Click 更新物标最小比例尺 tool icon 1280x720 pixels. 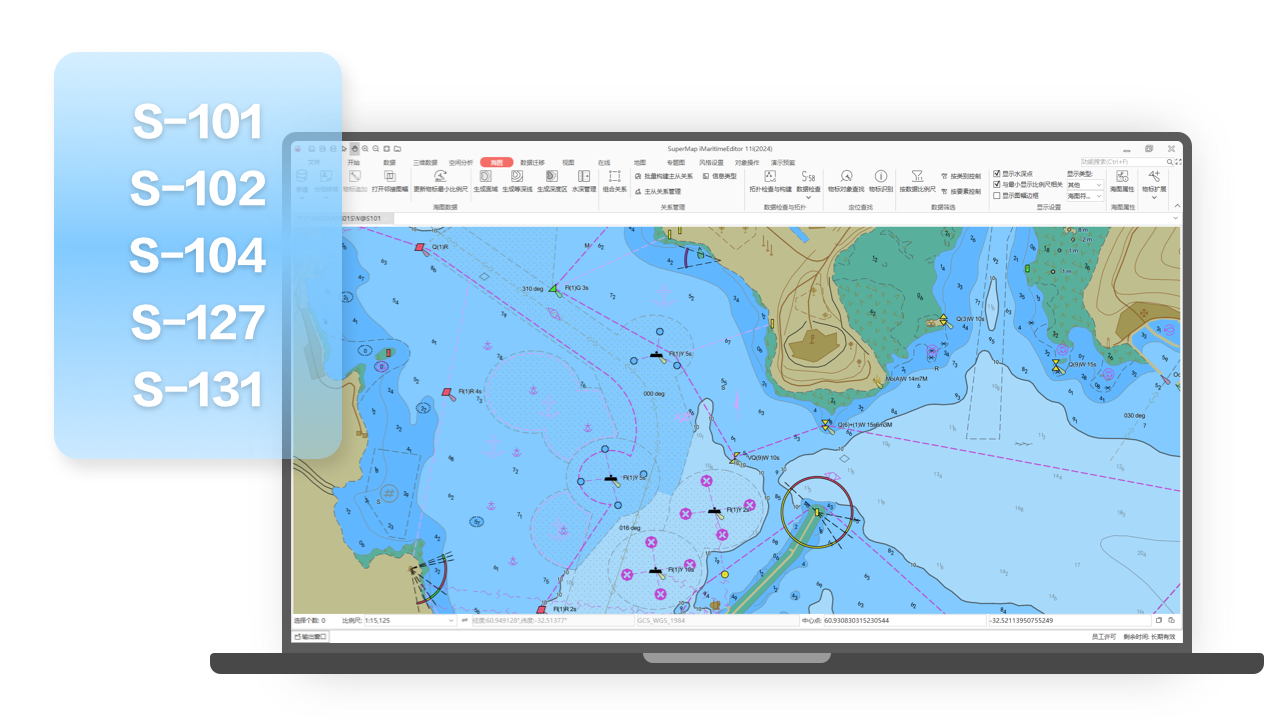pyautogui.click(x=440, y=176)
